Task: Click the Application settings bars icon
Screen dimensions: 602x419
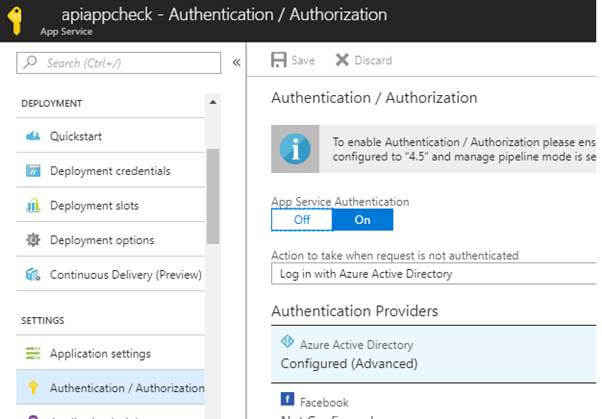Action: click(x=33, y=353)
